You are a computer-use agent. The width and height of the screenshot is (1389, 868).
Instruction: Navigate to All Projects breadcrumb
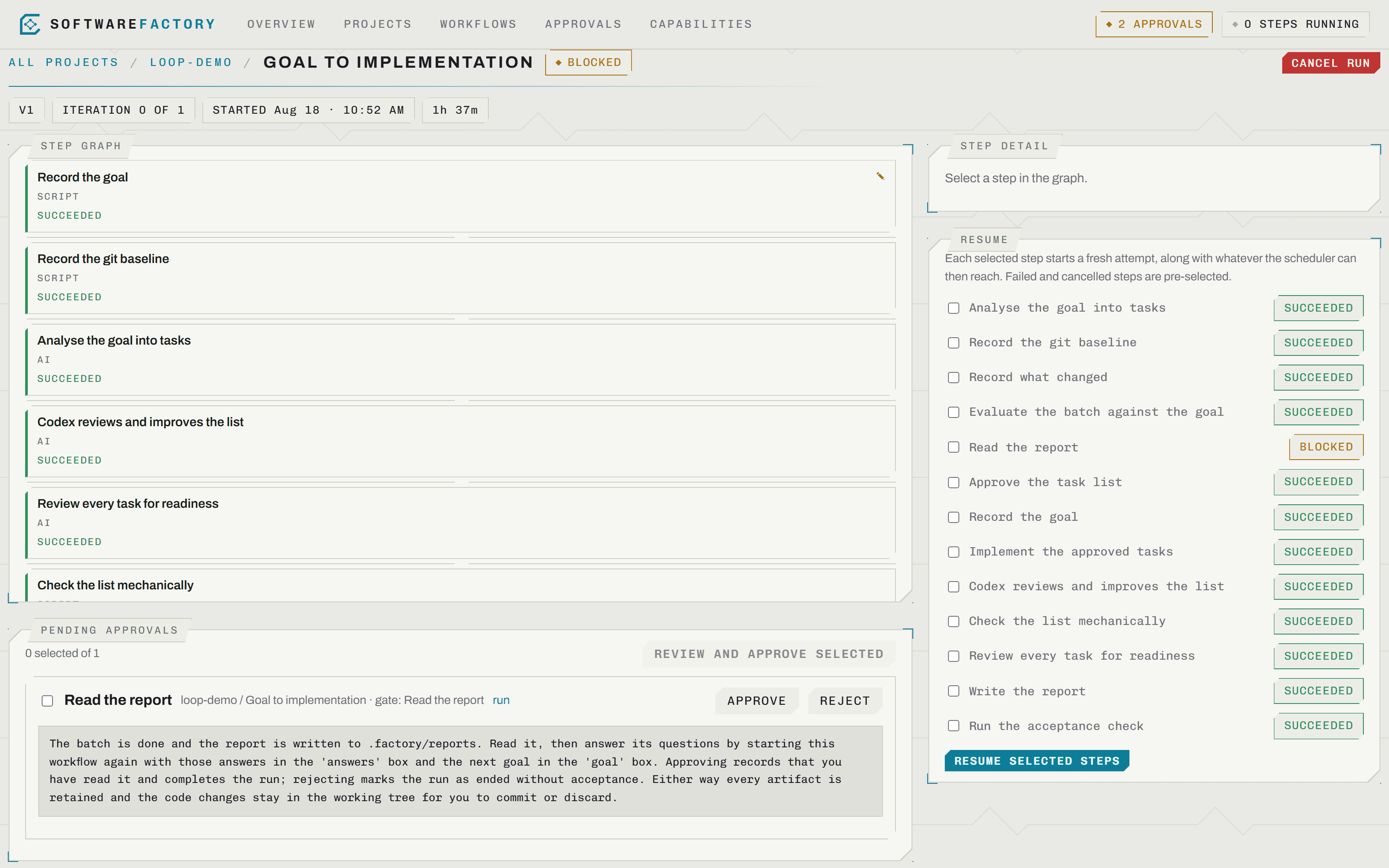click(63, 62)
